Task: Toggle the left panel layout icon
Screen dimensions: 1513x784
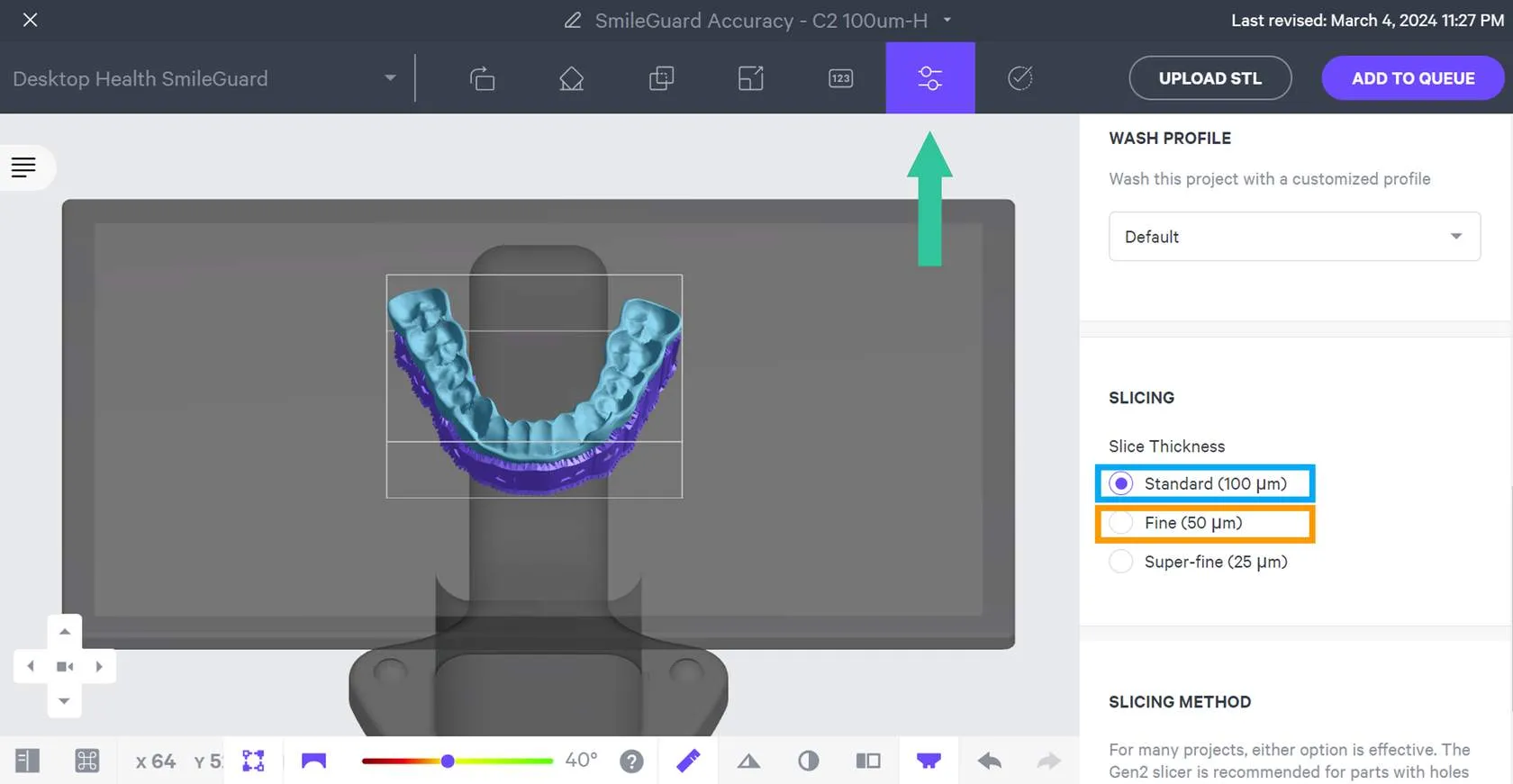Action: (x=28, y=761)
